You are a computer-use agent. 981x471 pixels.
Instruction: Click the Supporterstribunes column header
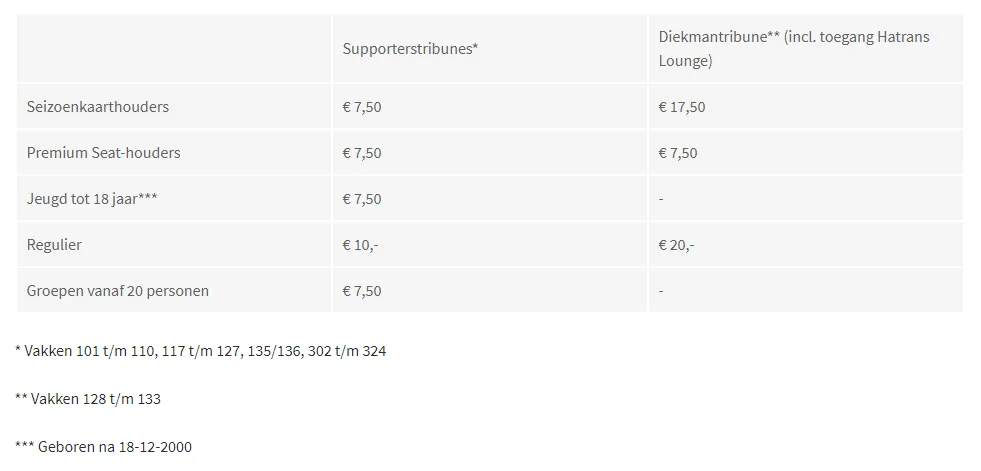pos(410,48)
